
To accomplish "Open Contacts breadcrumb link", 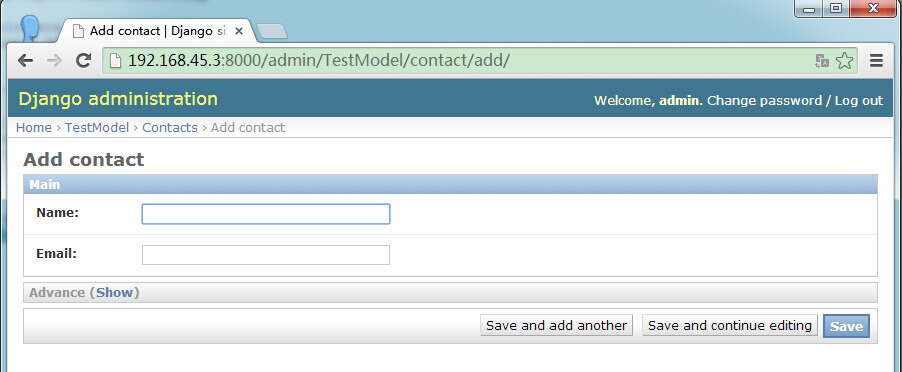I will [x=170, y=128].
